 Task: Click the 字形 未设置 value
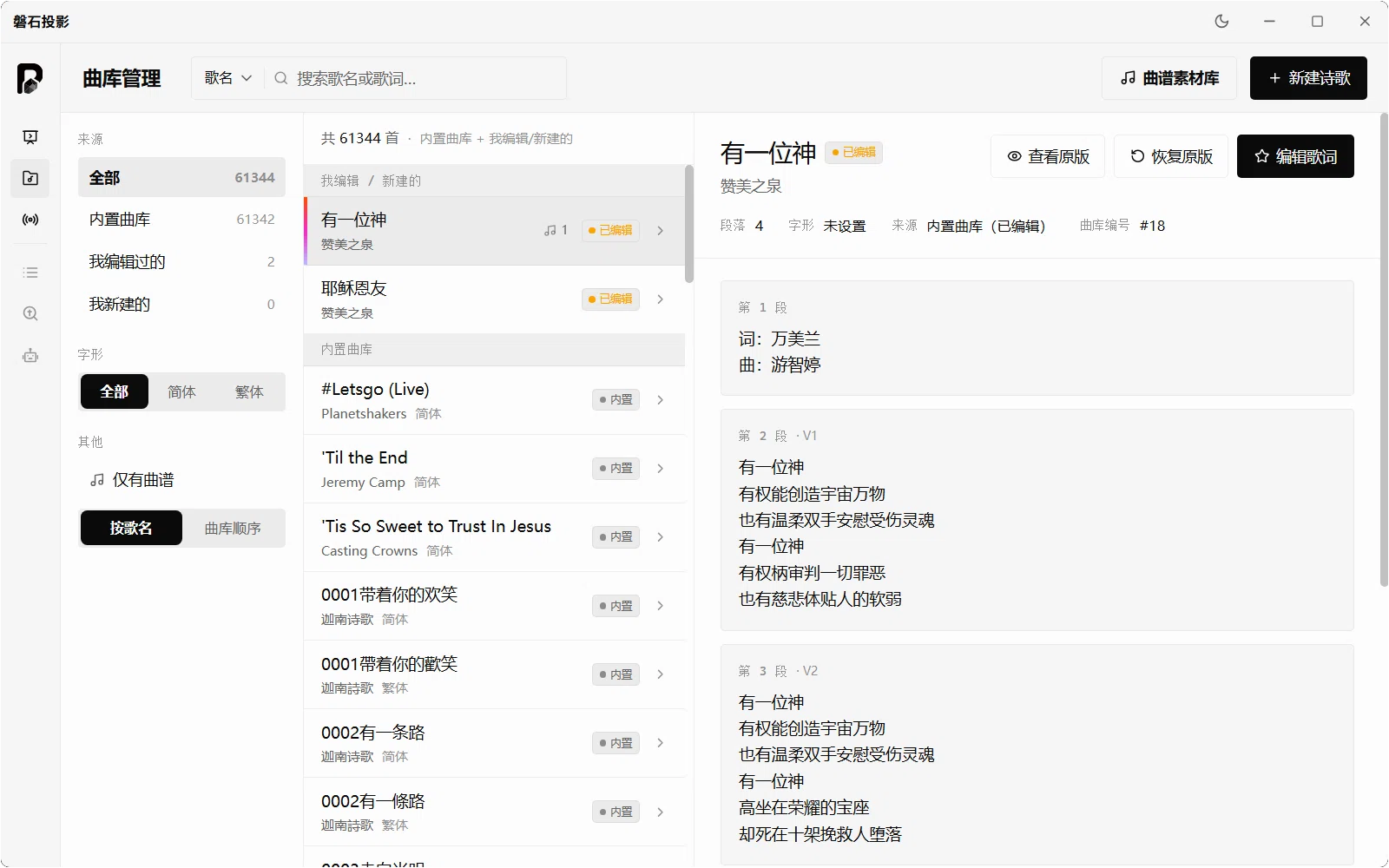[x=844, y=226]
